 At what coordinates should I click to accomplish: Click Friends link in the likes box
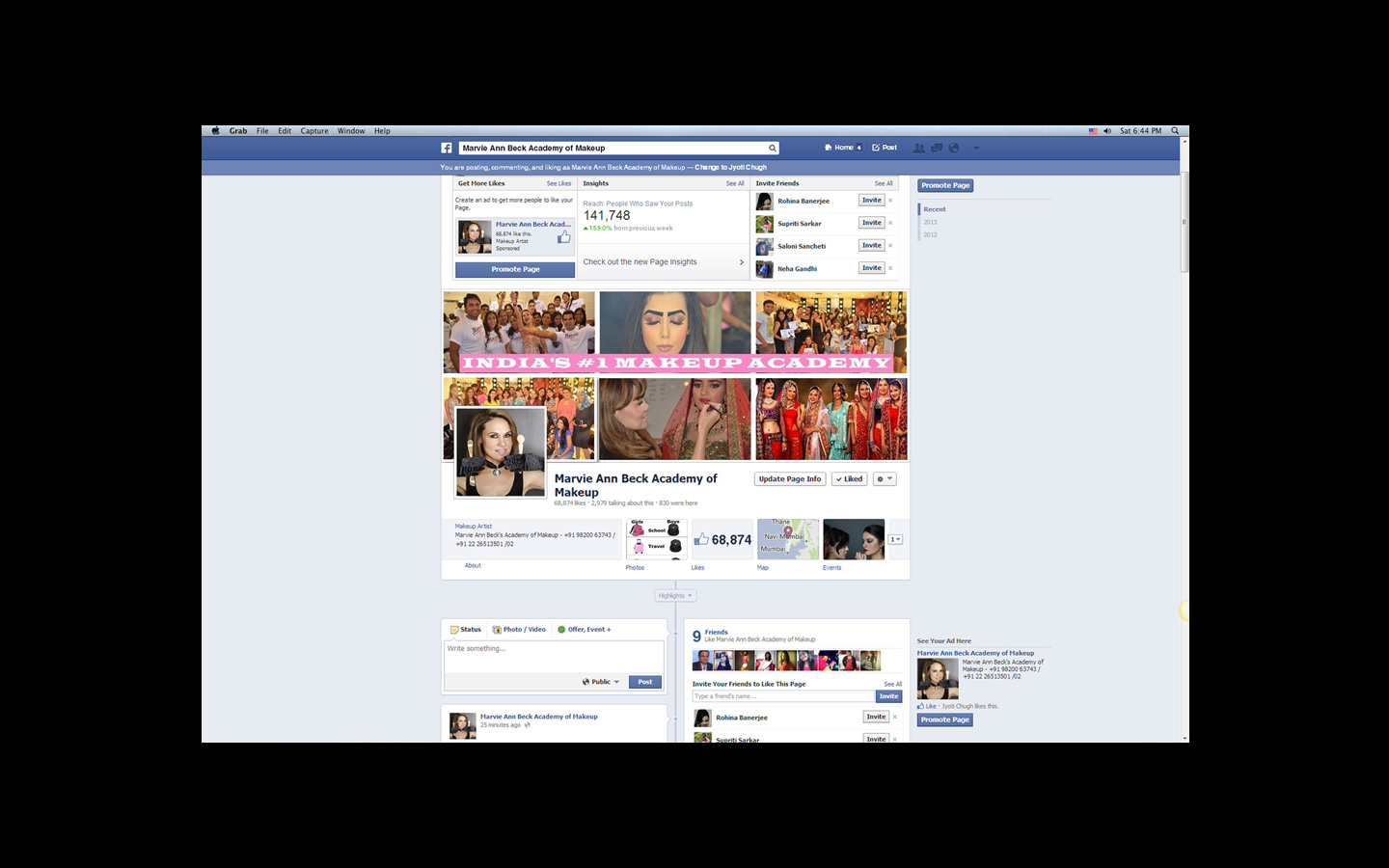point(716,633)
